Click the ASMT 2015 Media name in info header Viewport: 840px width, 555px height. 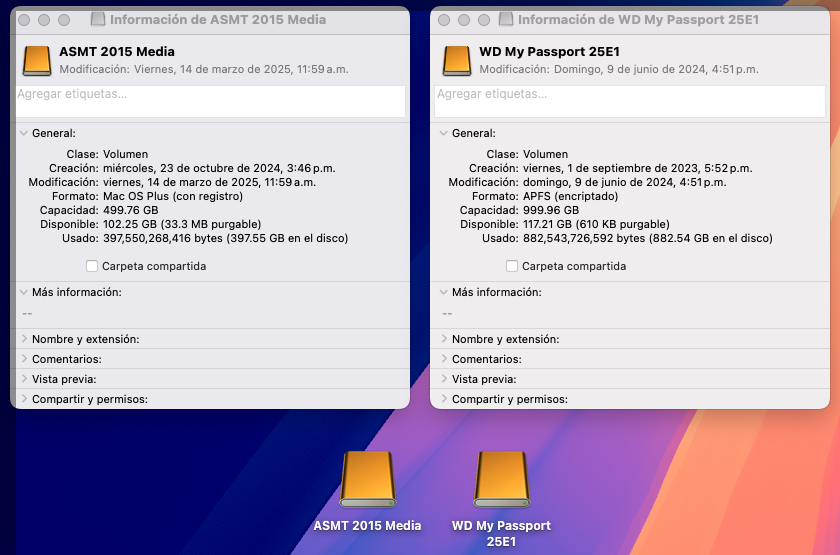point(117,51)
